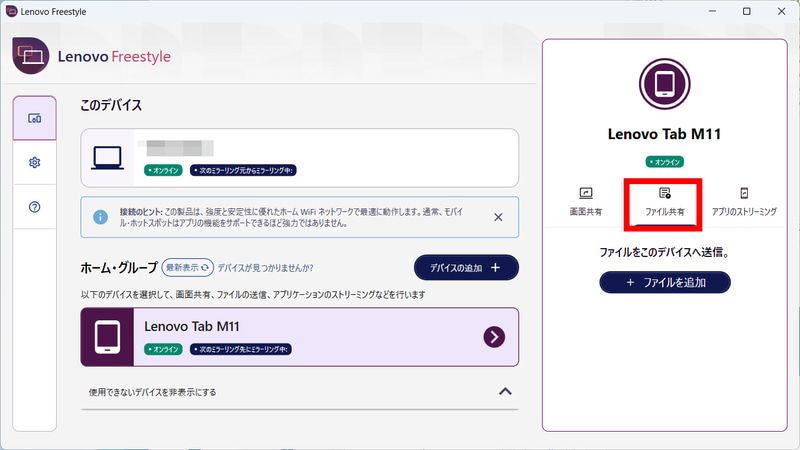800x450 pixels.
Task: Open the デバイスが見つかりませんか? link
Action: tap(265, 268)
